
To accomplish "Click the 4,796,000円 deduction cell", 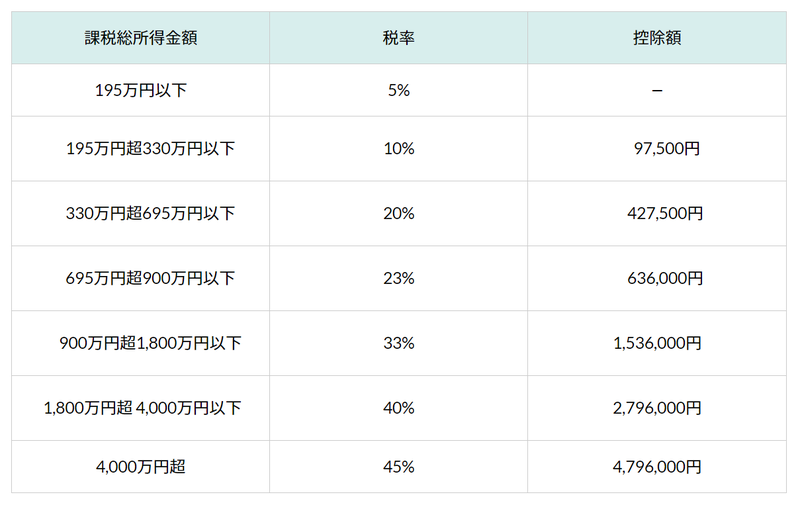I will (657, 467).
